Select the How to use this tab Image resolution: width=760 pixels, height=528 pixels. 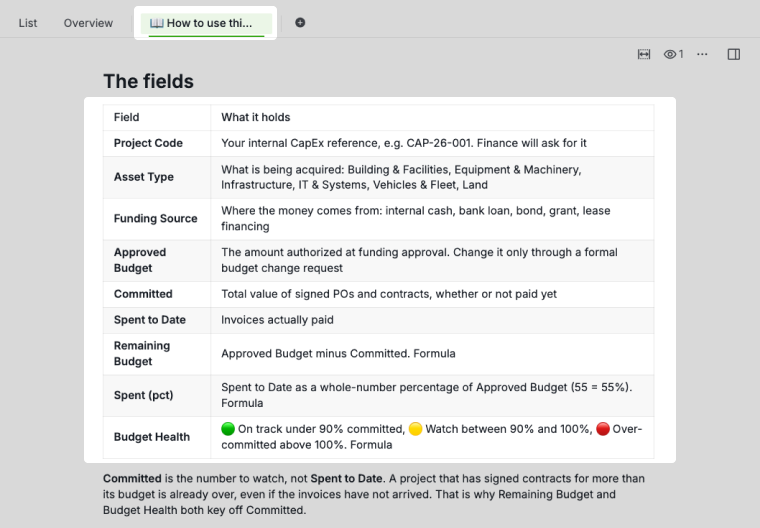point(206,23)
